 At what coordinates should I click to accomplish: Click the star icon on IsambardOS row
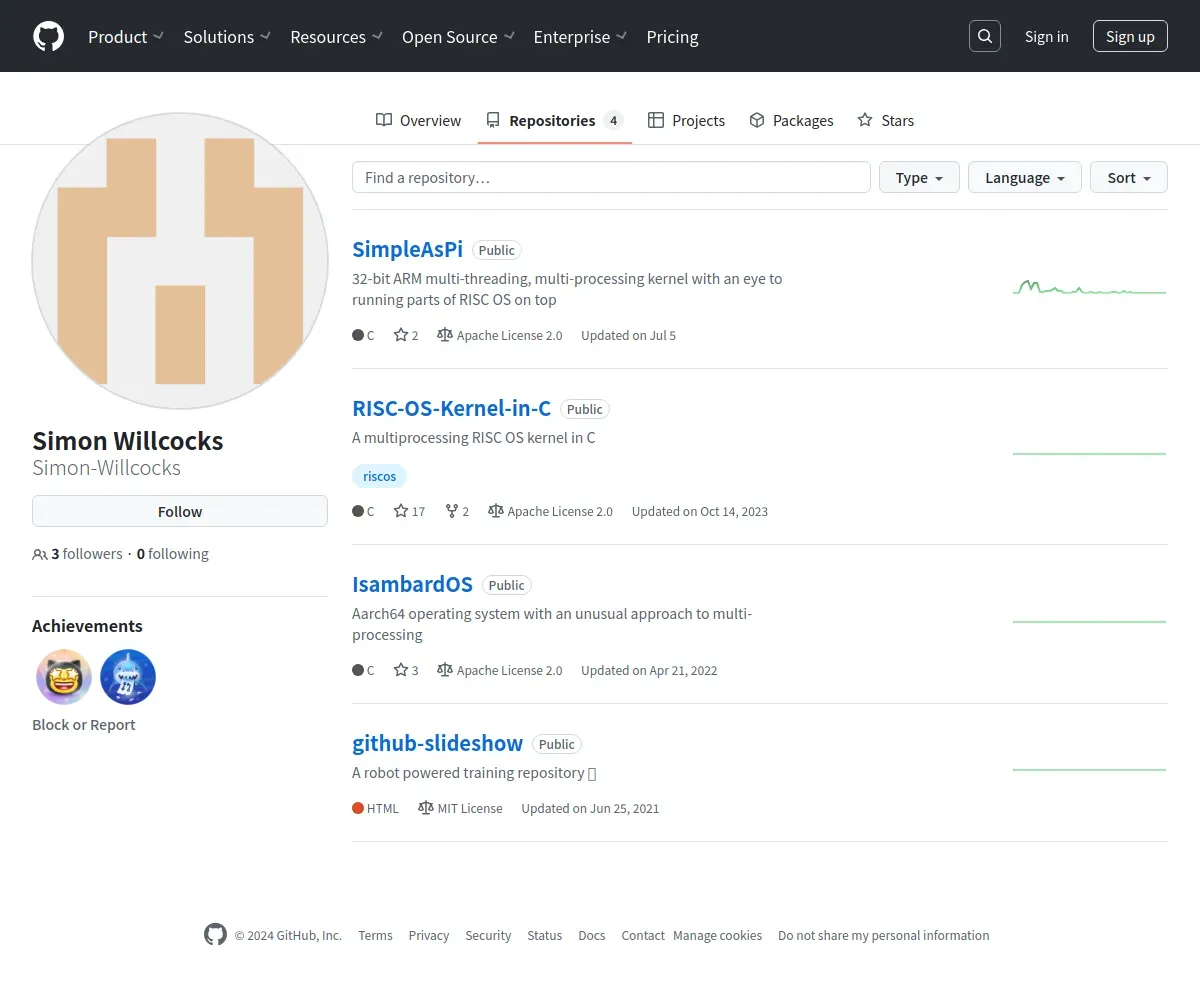pyautogui.click(x=401, y=670)
